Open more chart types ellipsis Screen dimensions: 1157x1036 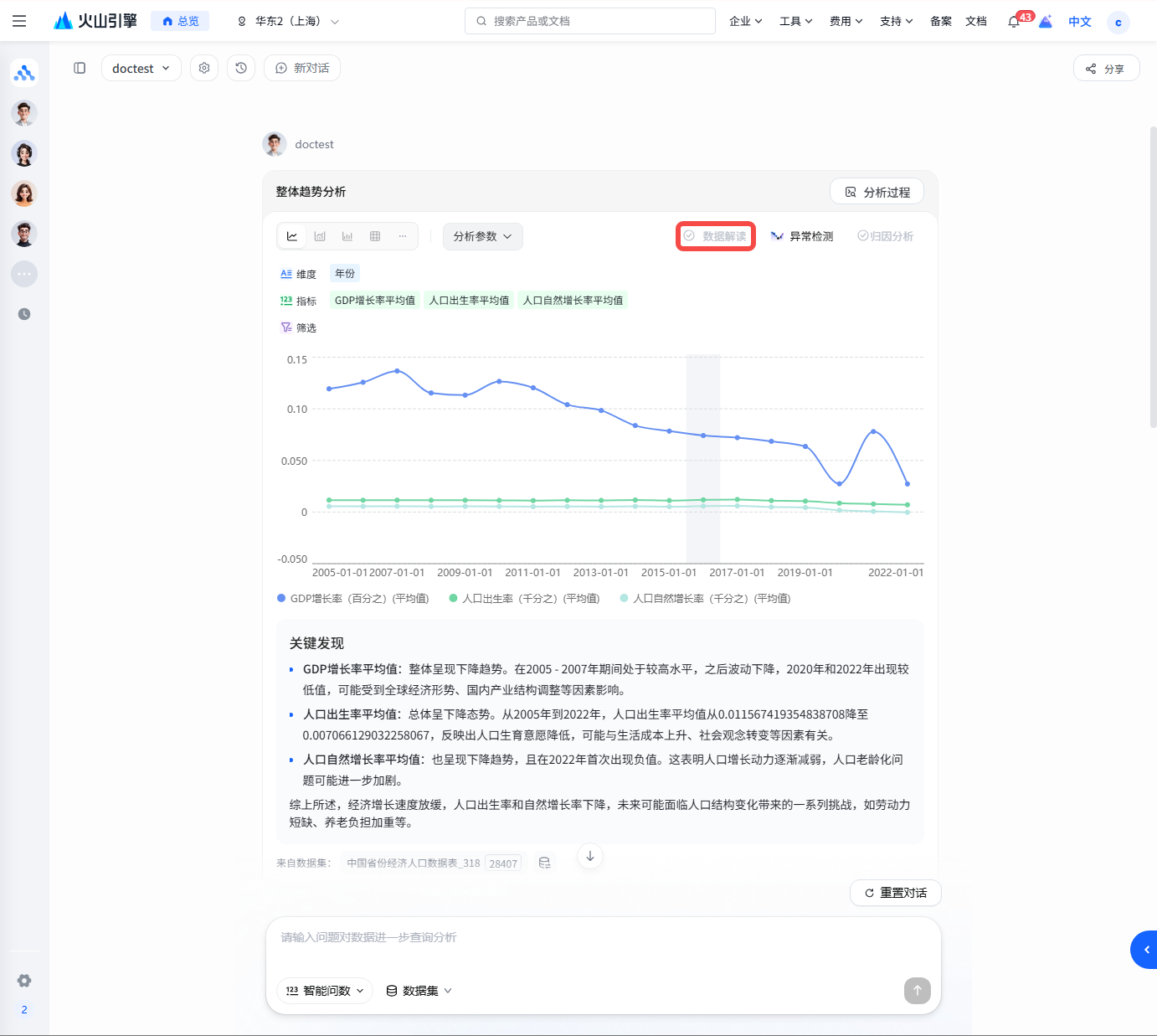[x=403, y=236]
